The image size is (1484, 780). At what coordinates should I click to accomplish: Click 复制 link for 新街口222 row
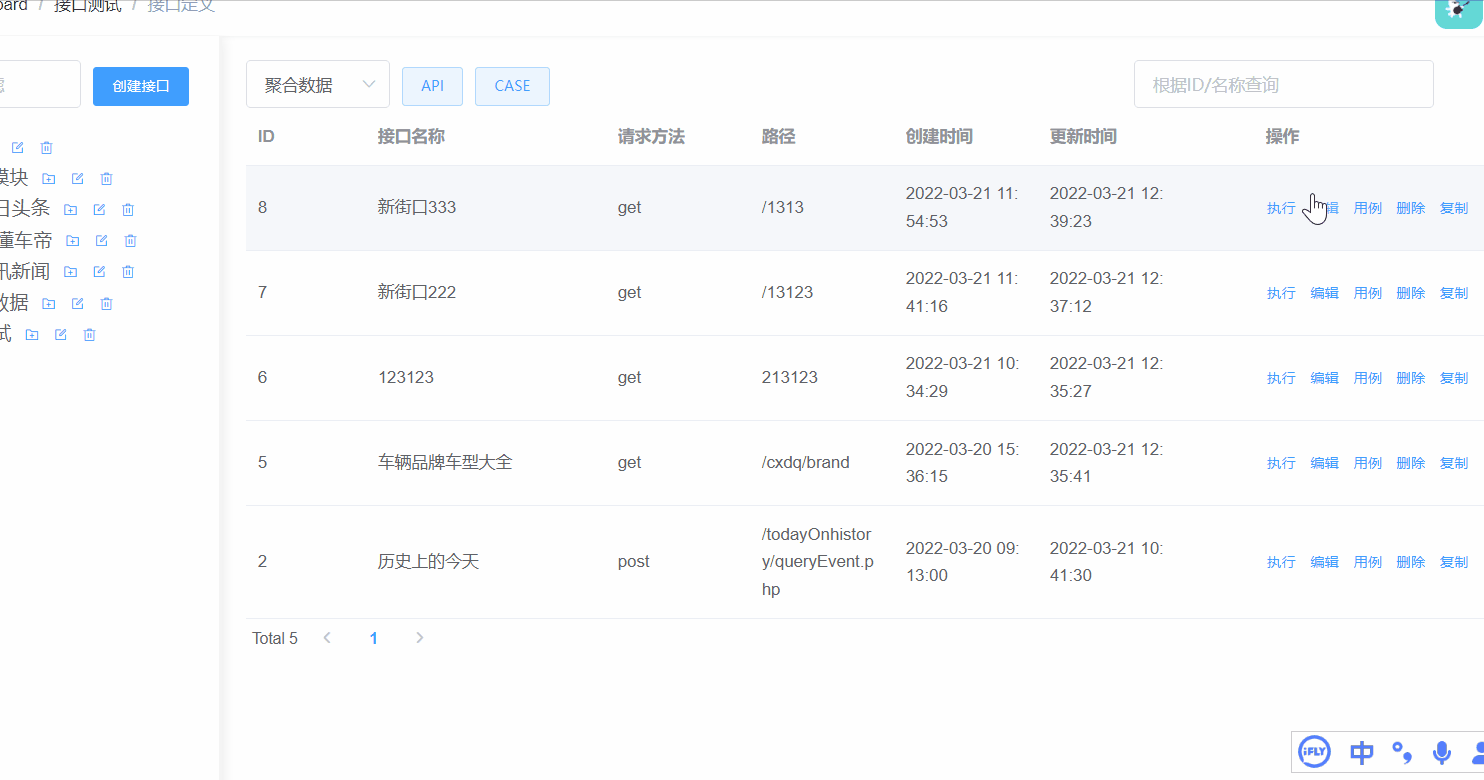[1453, 293]
